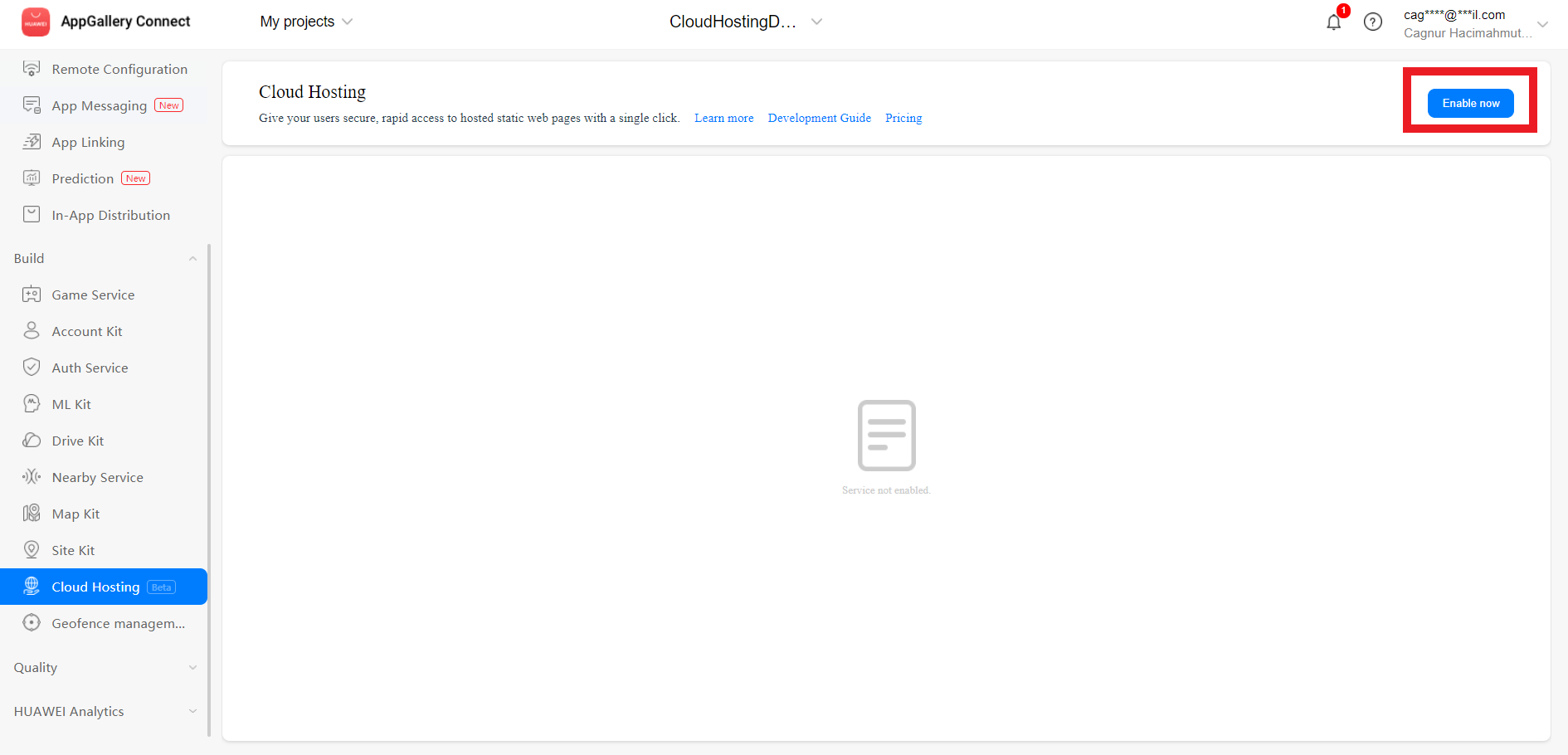
Task: Open ML Kit in sidebar
Action: pos(104,404)
